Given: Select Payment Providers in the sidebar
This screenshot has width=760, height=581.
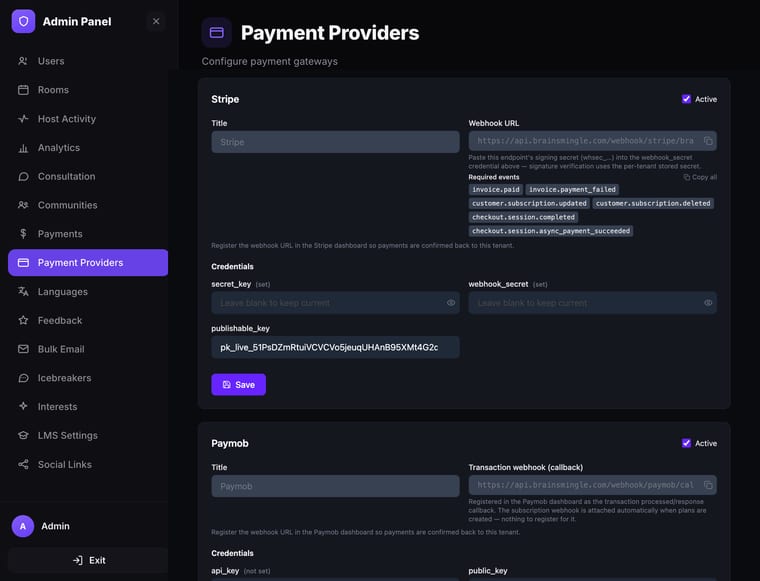Looking at the screenshot, I should coord(88,263).
